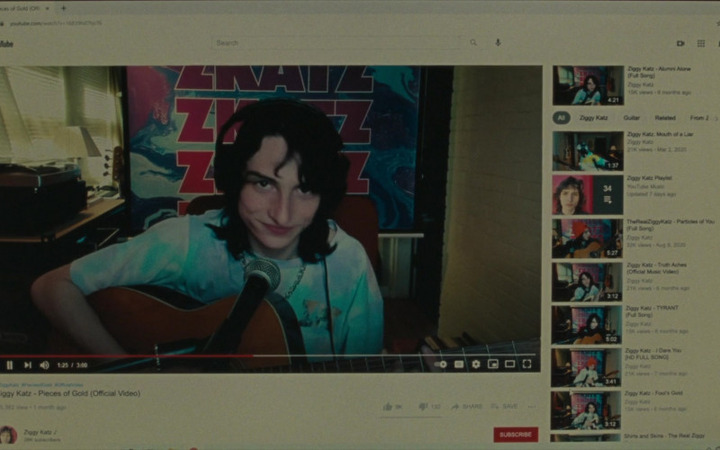
Task: Open the Fool's Gold video thumbnail
Action: 586,410
